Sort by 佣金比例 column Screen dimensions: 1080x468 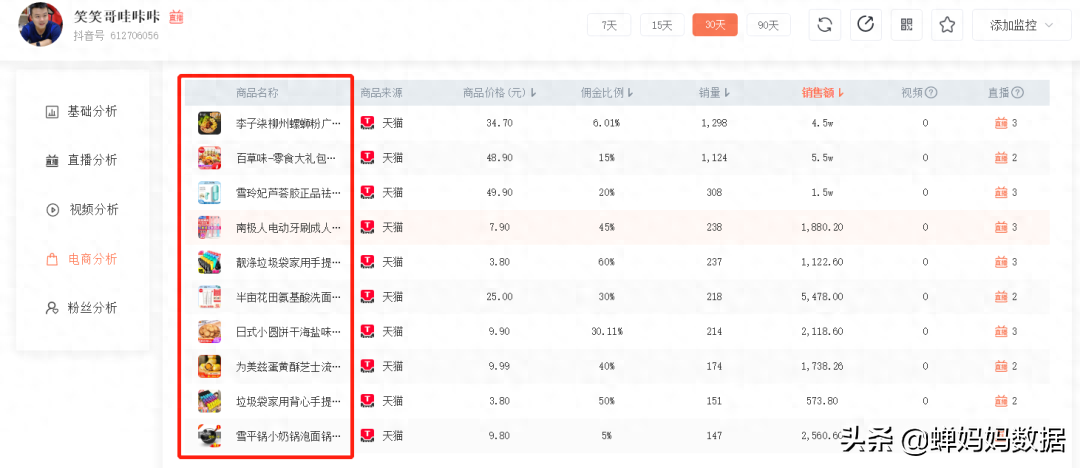pyautogui.click(x=607, y=92)
